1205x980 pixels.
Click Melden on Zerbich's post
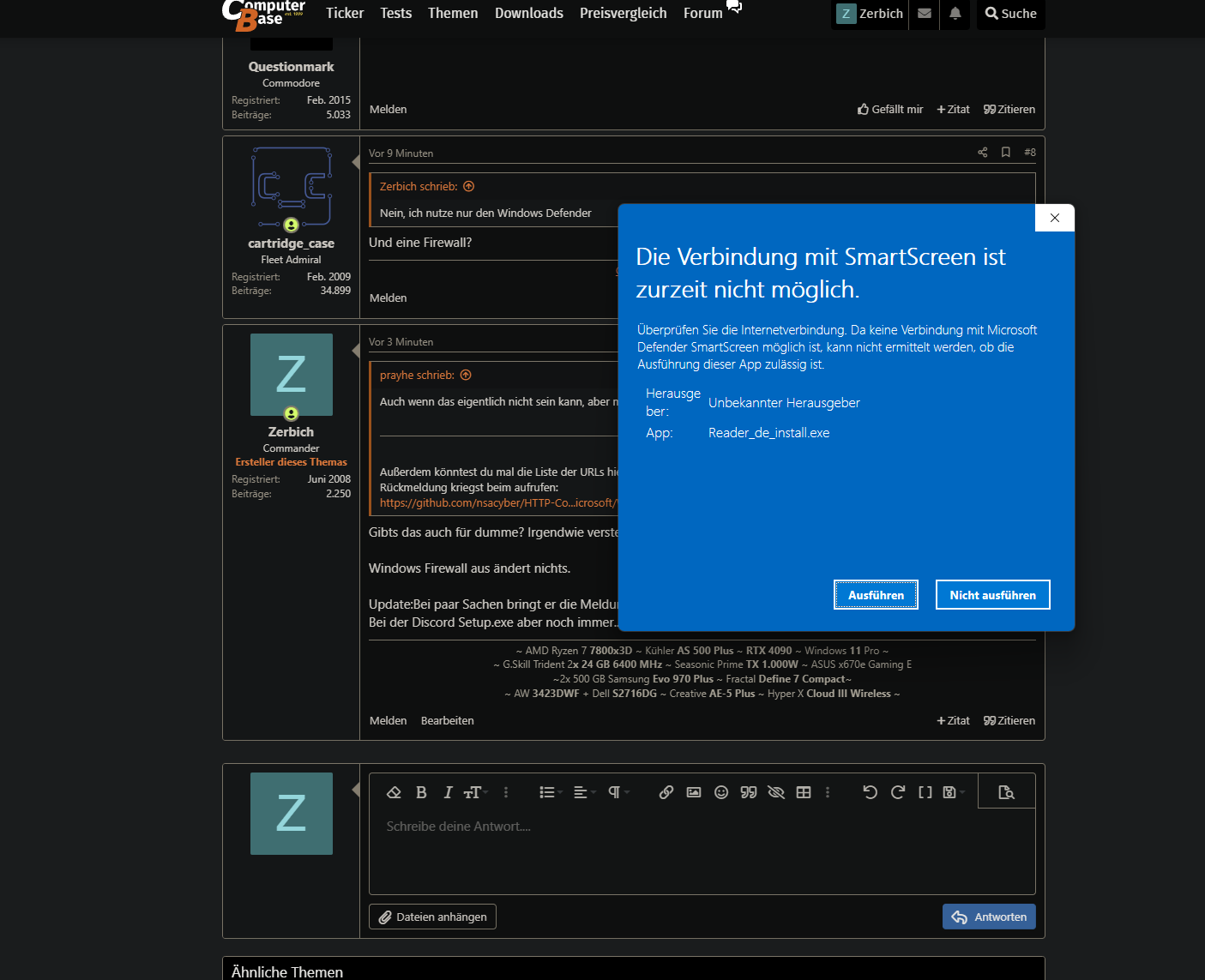389,721
